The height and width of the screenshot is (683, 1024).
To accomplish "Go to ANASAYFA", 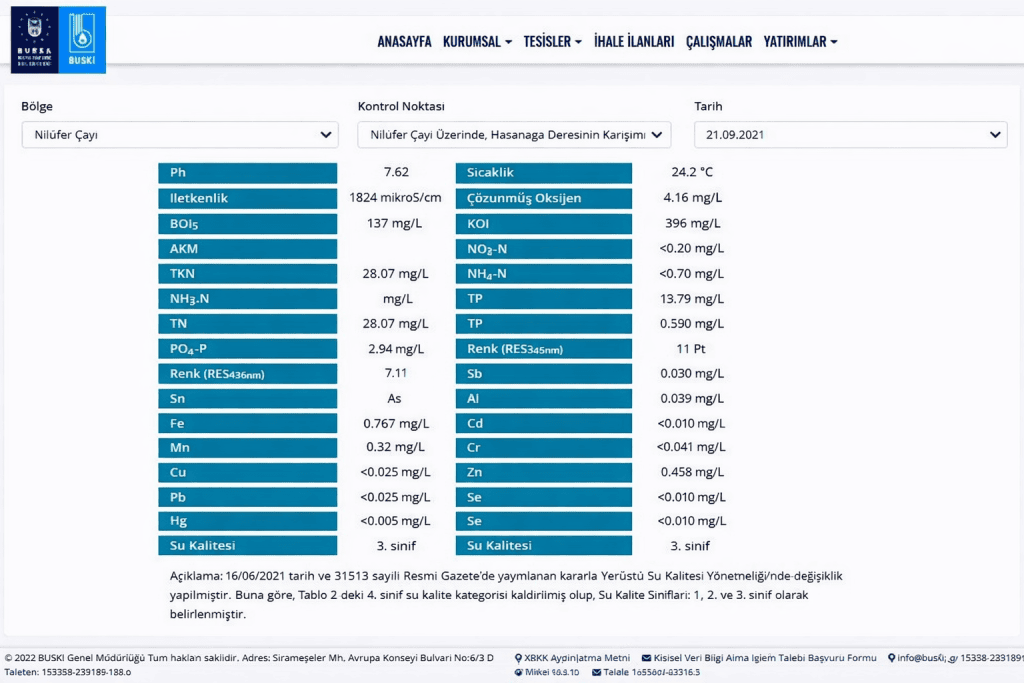I will (x=404, y=42).
